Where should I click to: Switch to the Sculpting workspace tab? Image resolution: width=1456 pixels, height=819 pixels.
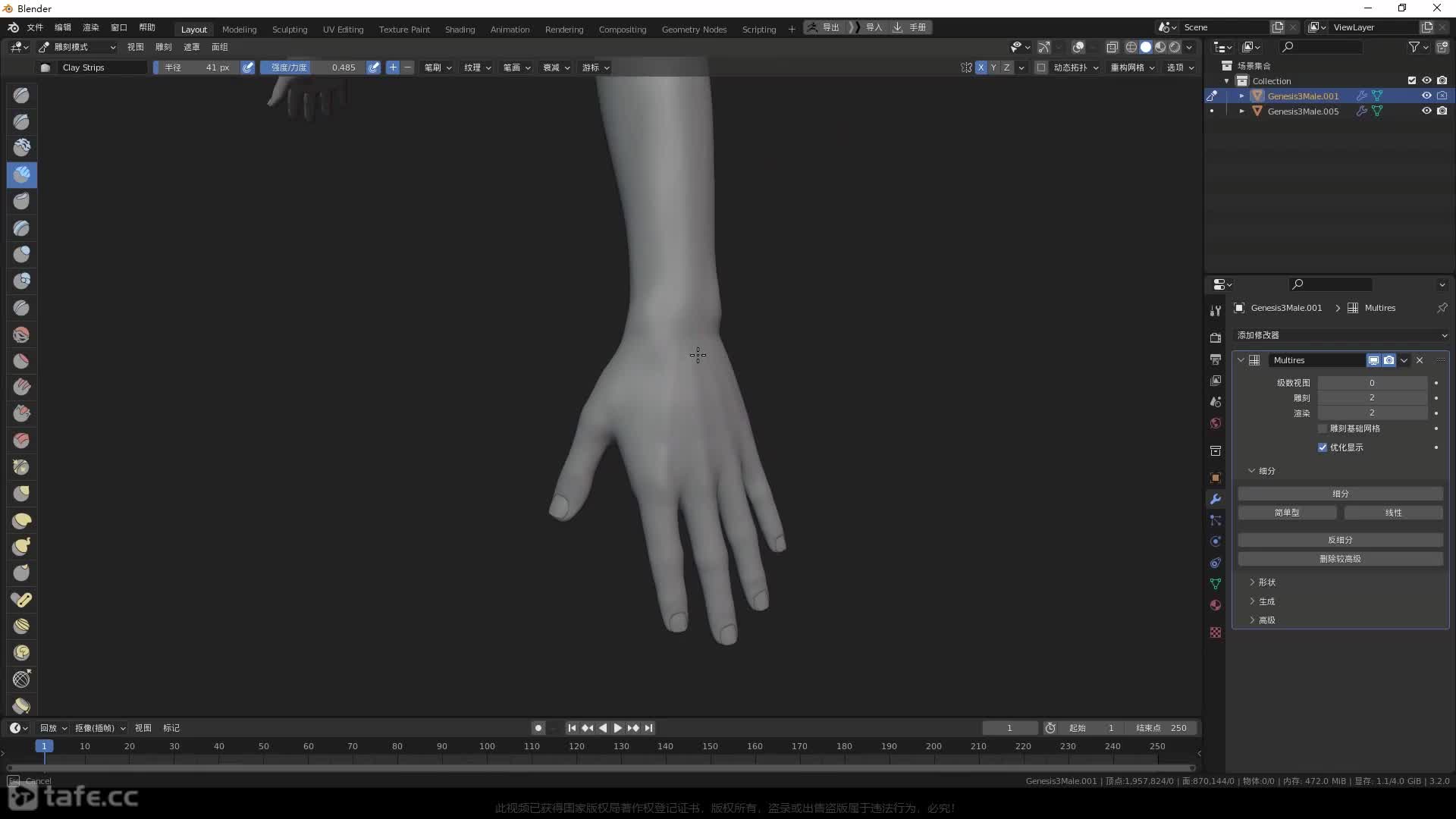pos(290,29)
